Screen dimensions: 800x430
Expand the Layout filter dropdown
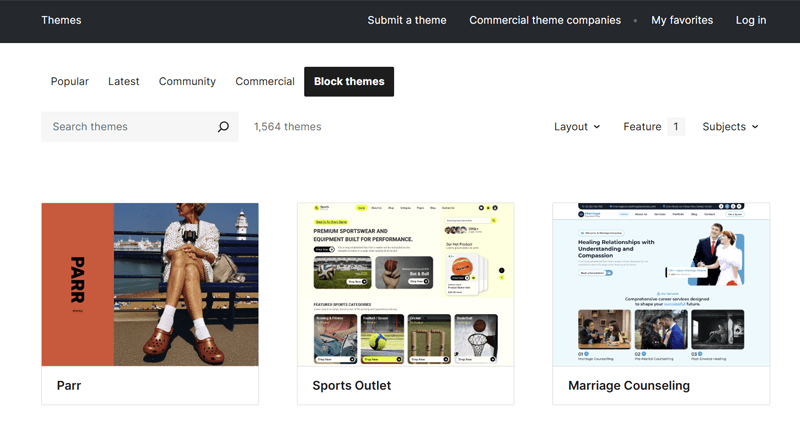click(577, 127)
